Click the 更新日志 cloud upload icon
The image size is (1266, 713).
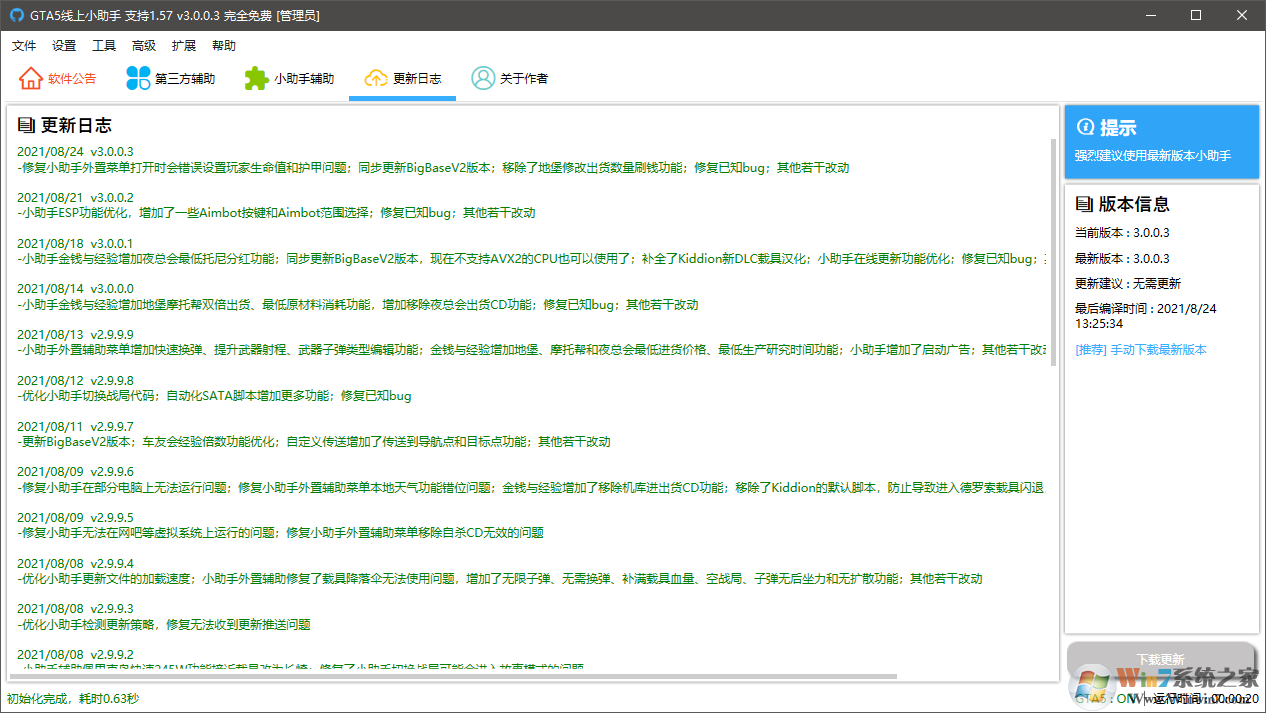click(375, 78)
